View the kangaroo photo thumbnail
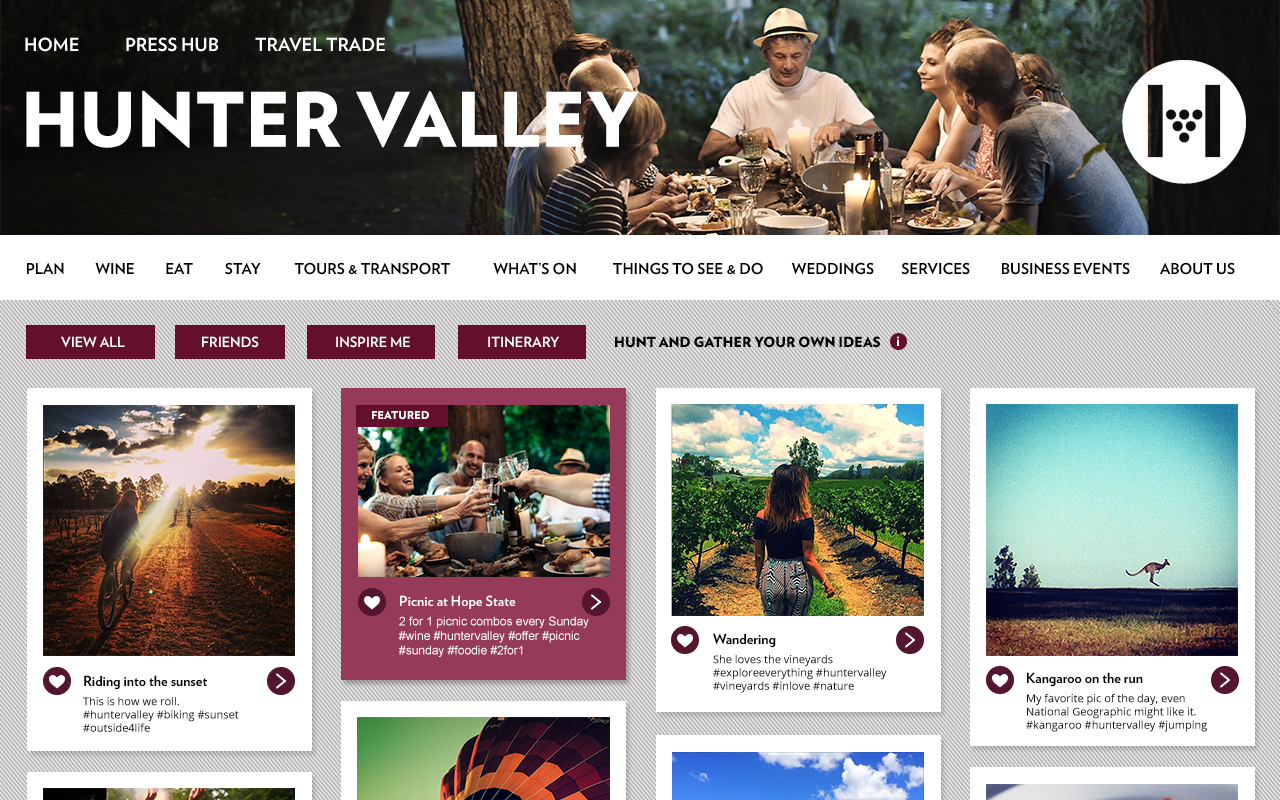The width and height of the screenshot is (1280, 800). [x=1112, y=530]
